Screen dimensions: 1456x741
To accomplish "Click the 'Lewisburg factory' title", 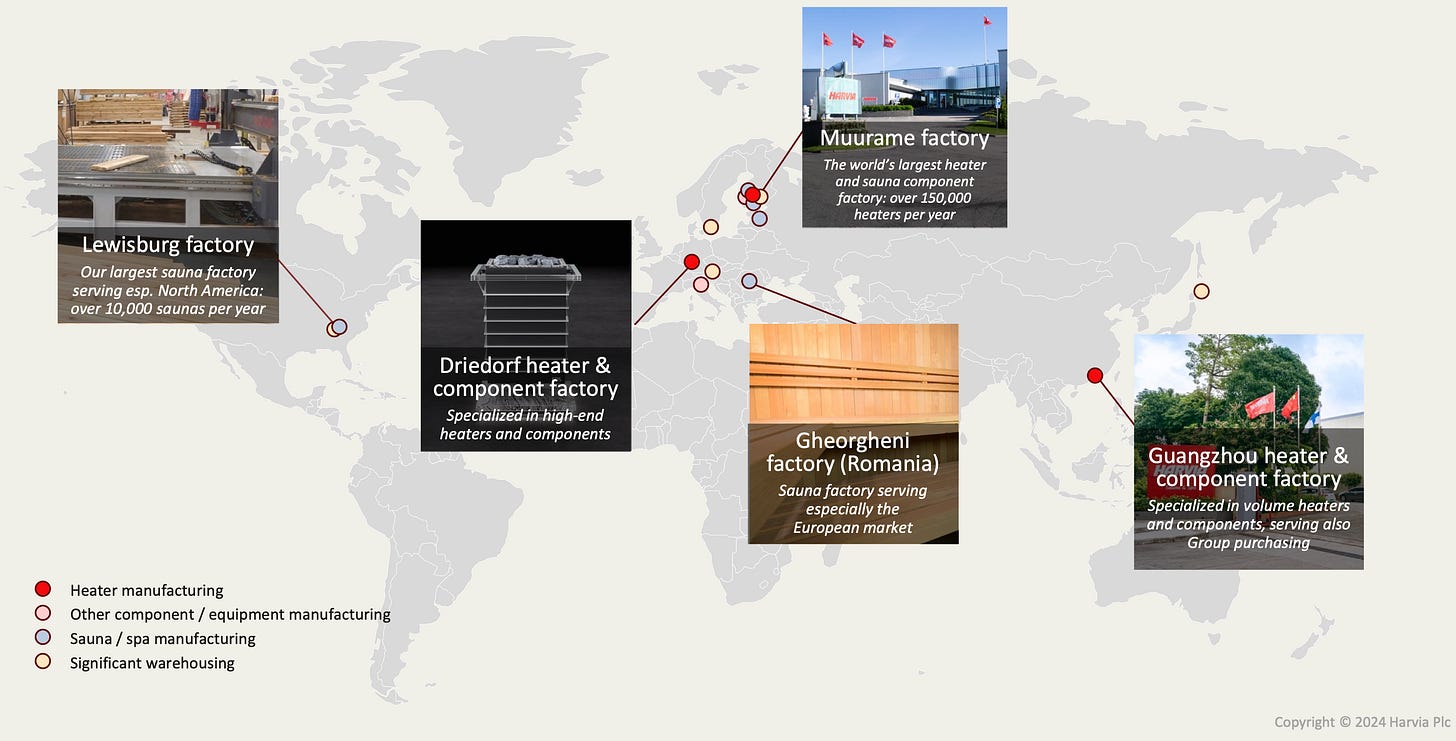I will coord(168,245).
